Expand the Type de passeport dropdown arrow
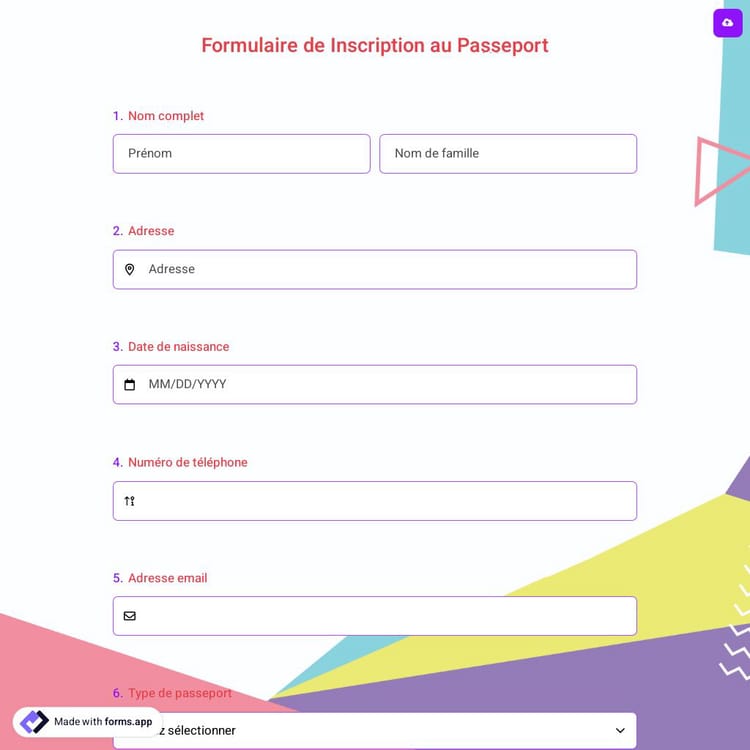 click(x=620, y=731)
